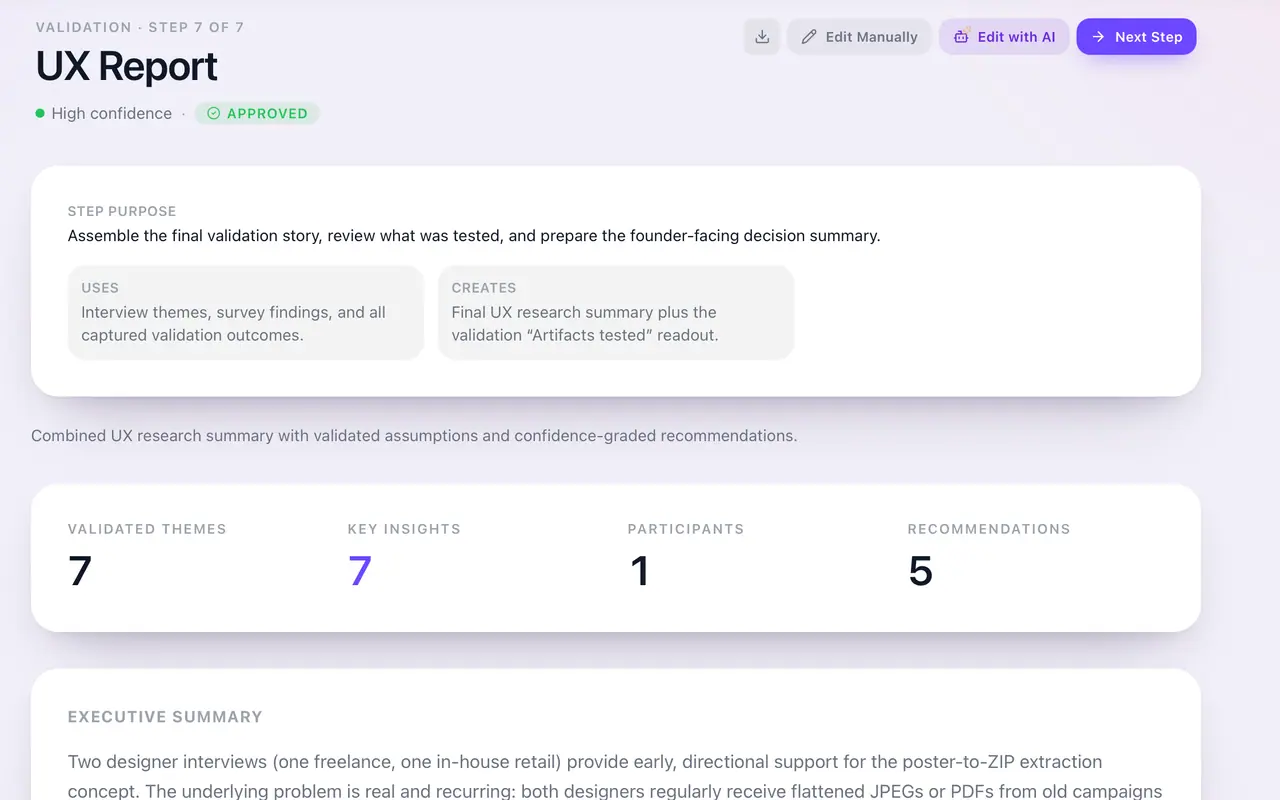Click the Validated Themes count 7
This screenshot has width=1280, height=800.
[x=80, y=571]
